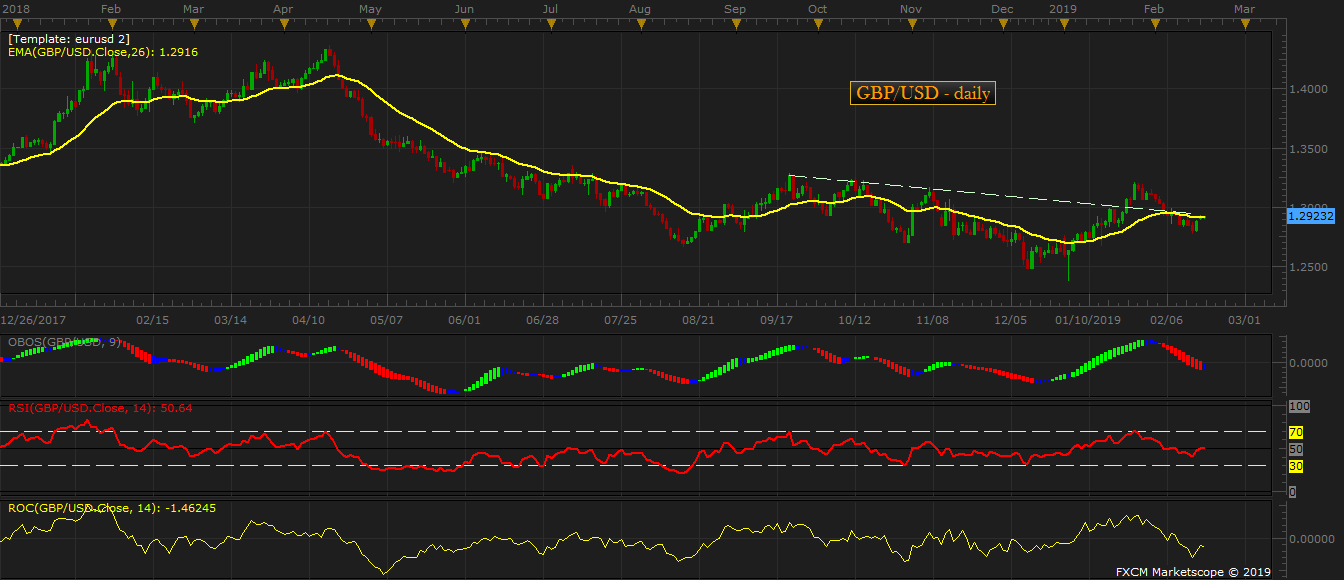The width and height of the screenshot is (1344, 580).
Task: Click the triangle marker under Sep
Action: tap(735, 25)
